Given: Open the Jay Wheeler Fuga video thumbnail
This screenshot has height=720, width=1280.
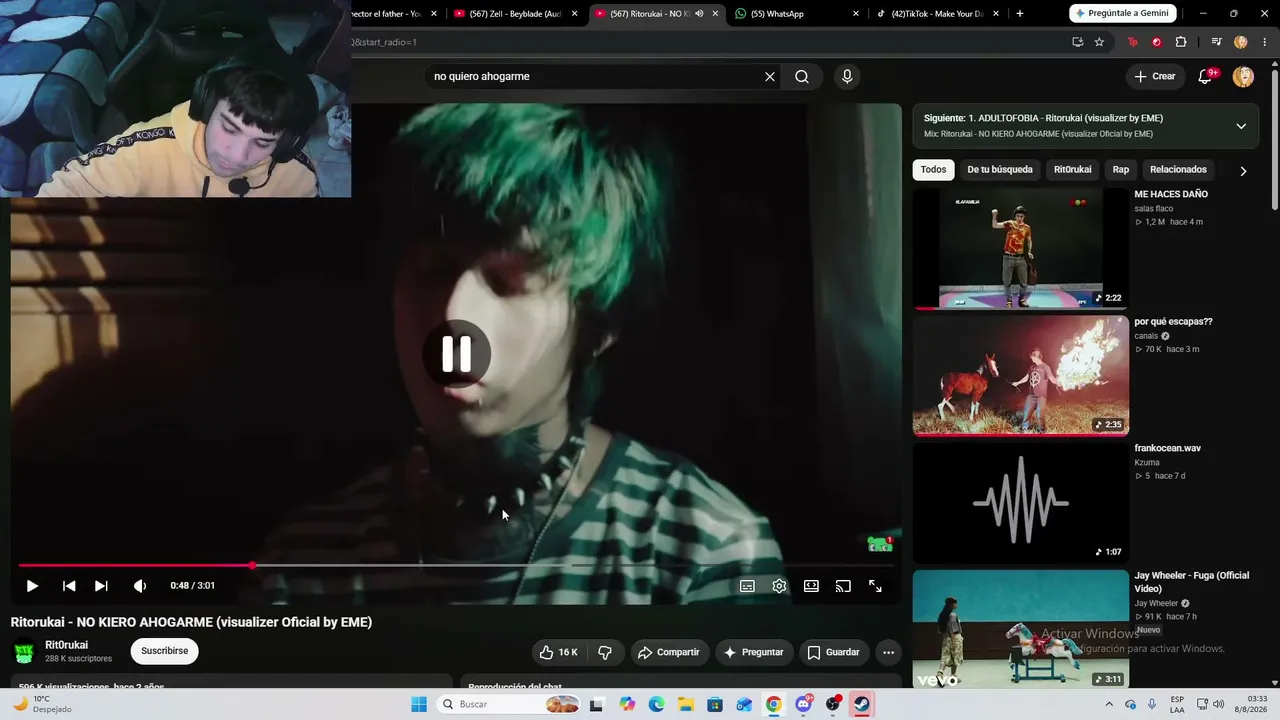Looking at the screenshot, I should click(x=1021, y=629).
